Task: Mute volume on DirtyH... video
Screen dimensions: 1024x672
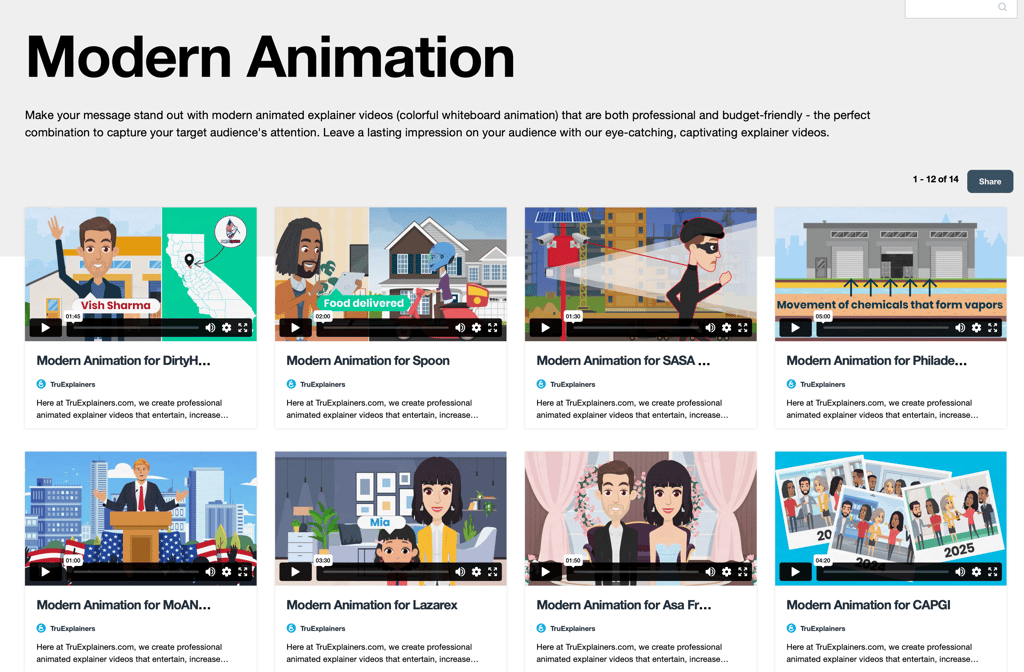Action: tap(210, 328)
